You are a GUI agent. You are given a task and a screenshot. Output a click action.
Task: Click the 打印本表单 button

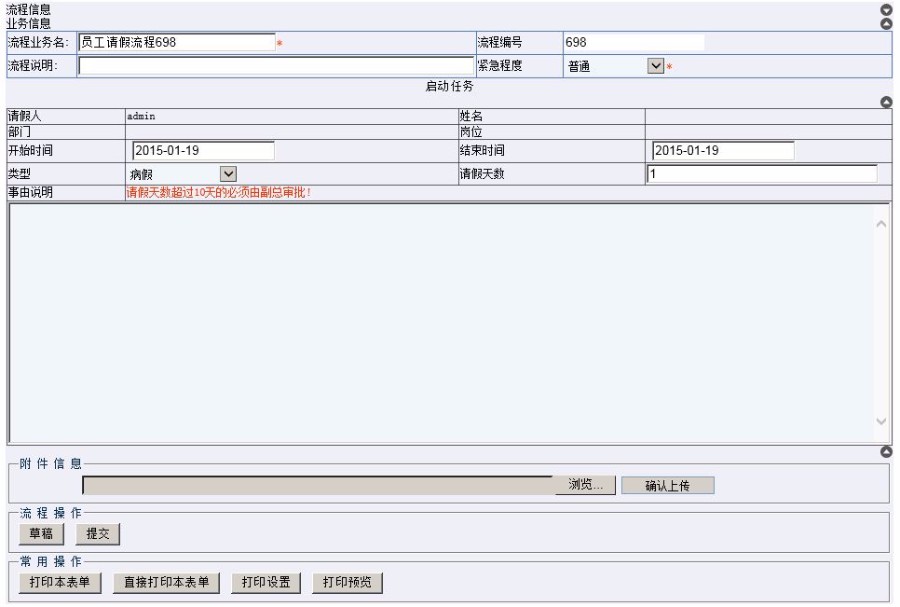[x=60, y=582]
